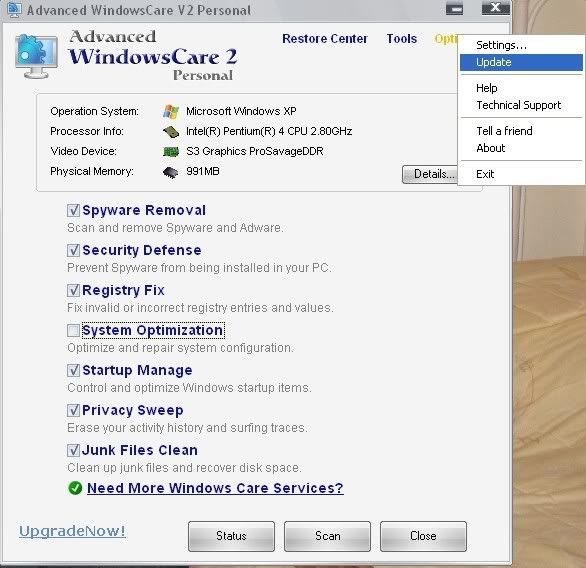Click 'Erase your activity history' description text
Viewport: 586px width, 568px height.
coord(187,428)
